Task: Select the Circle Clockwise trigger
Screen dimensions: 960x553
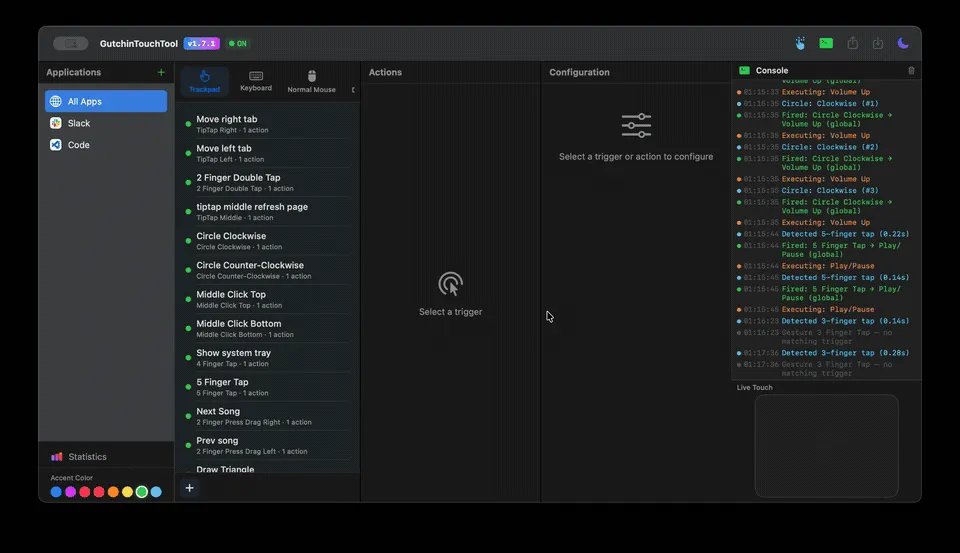Action: click(x=268, y=241)
